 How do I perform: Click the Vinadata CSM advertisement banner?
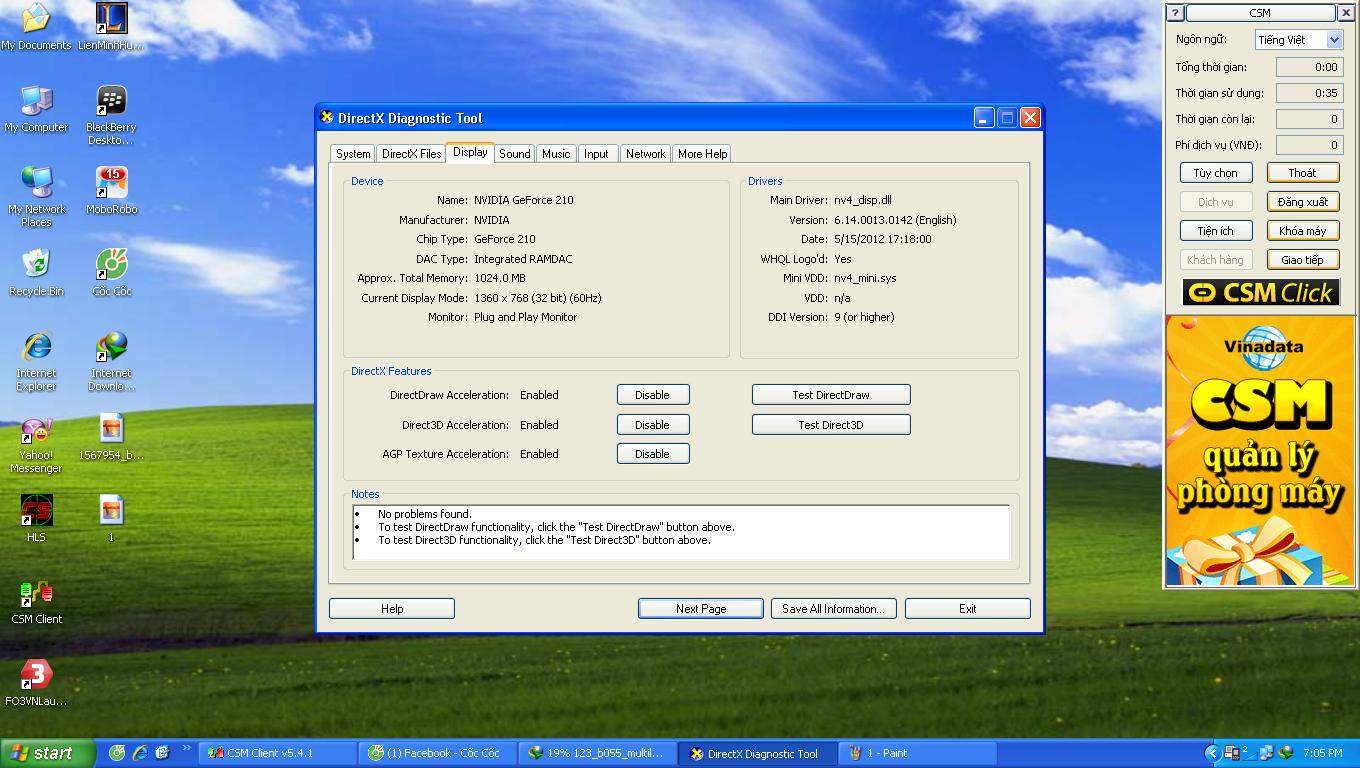(1260, 450)
